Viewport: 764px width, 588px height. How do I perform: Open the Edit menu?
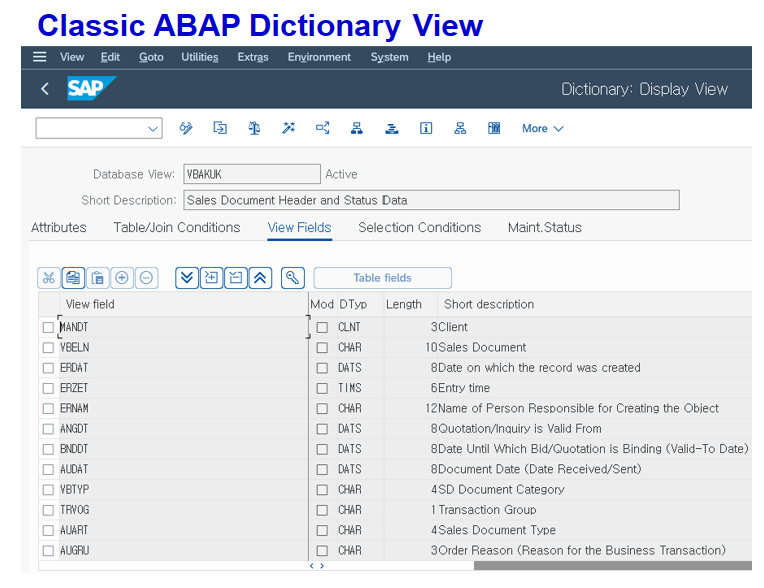[x=110, y=57]
